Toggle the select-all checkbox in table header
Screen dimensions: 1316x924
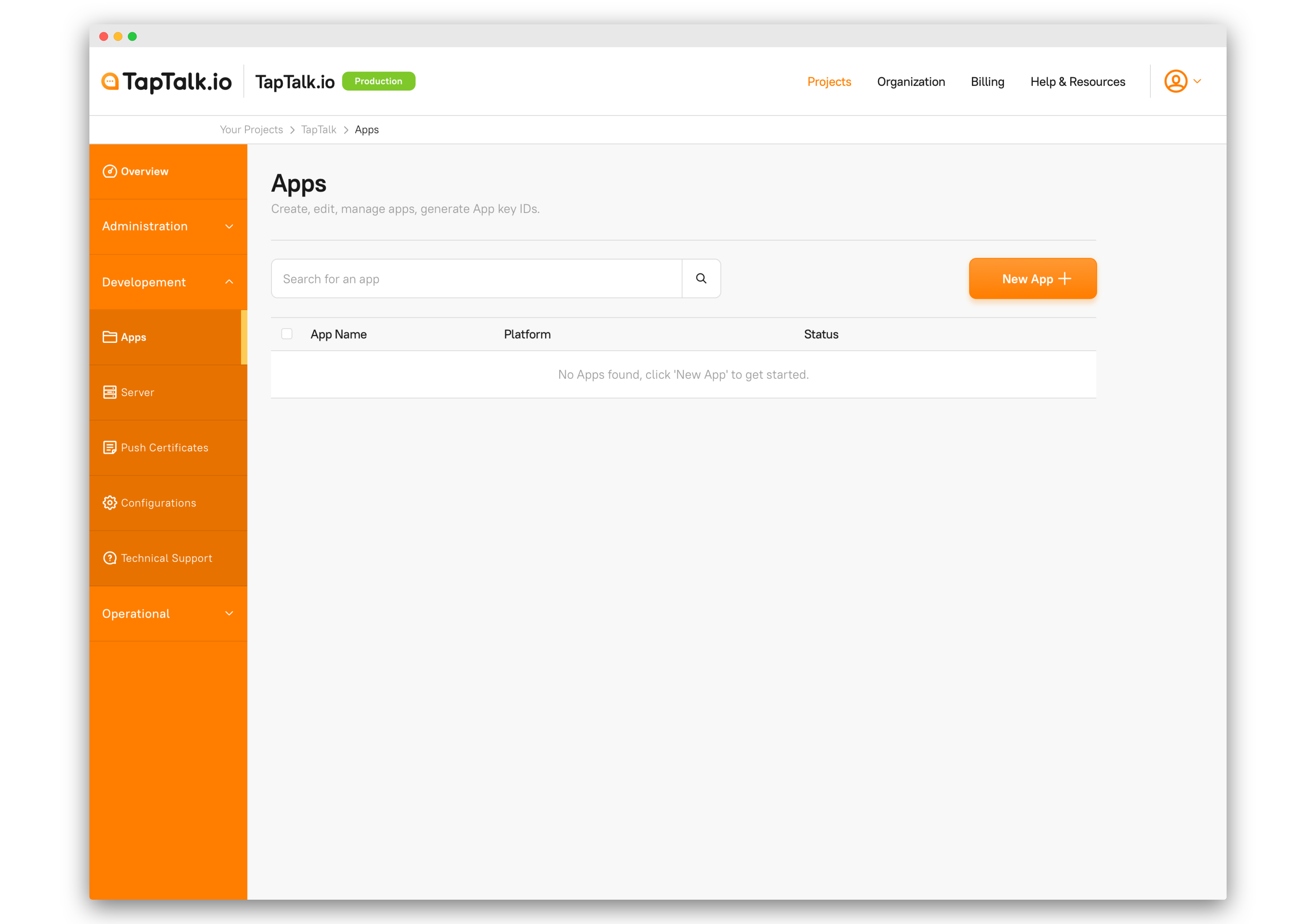[286, 334]
